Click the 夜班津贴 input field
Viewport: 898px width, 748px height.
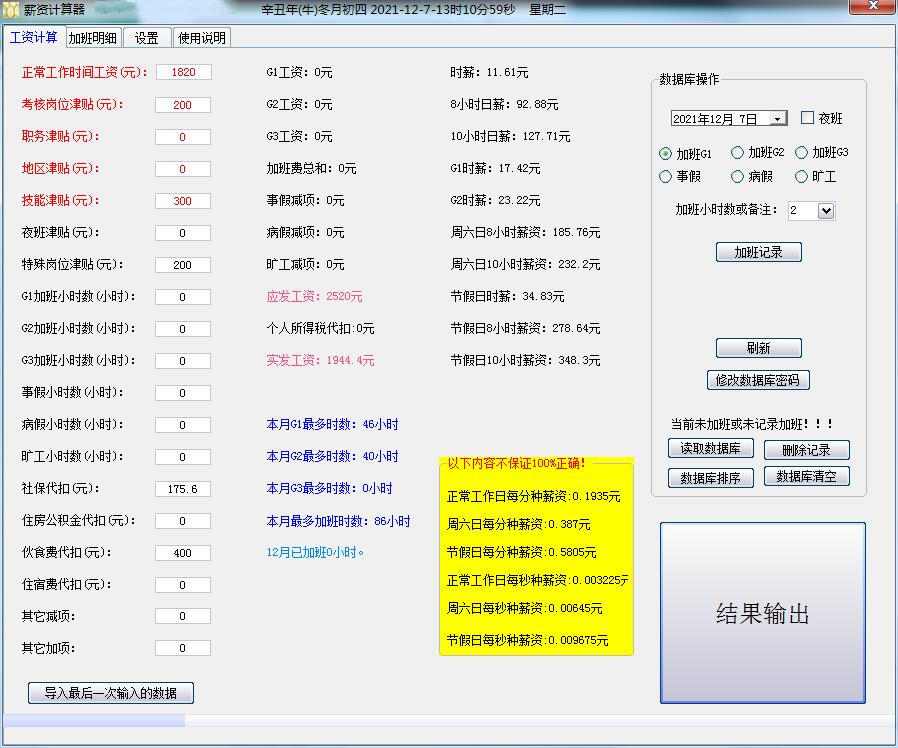coord(183,233)
